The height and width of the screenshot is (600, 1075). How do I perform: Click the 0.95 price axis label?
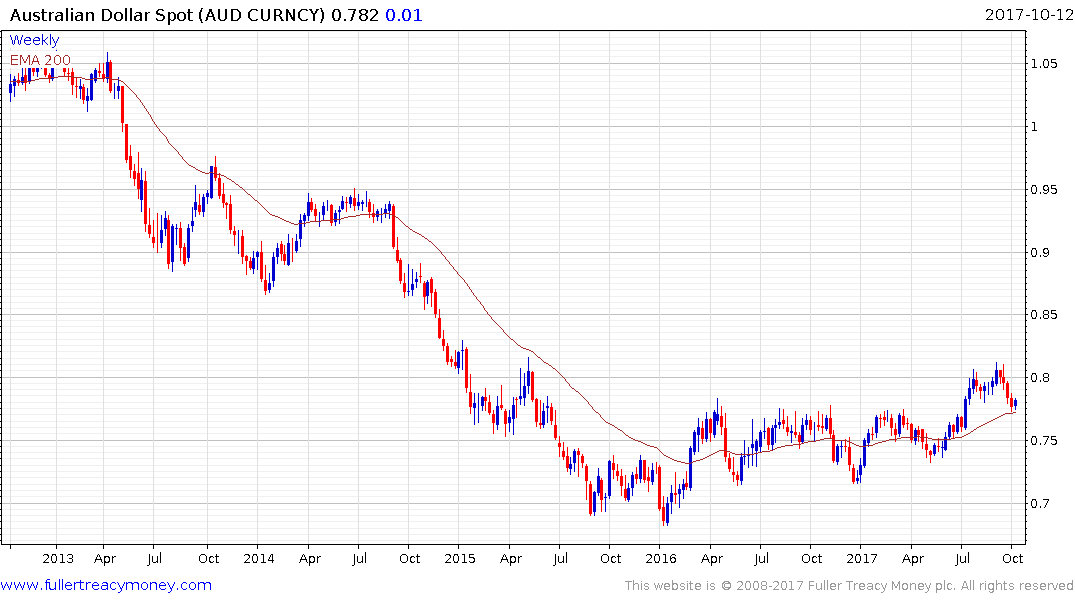(x=1044, y=190)
